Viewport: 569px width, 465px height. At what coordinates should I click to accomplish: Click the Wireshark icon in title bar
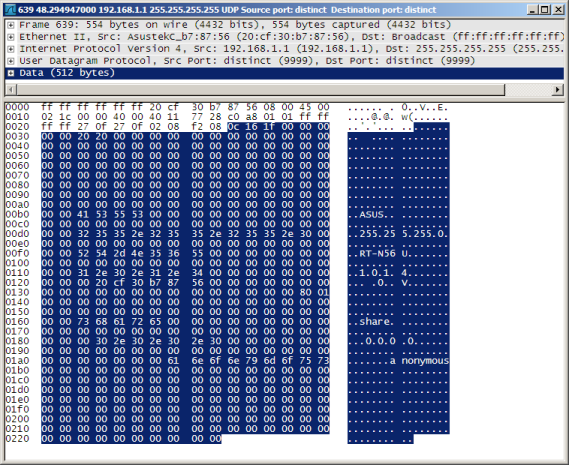(10, 9)
